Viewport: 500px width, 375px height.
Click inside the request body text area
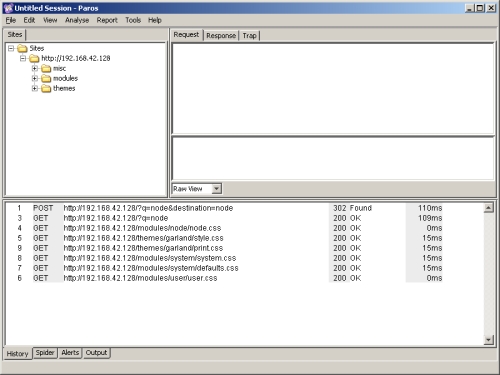pyautogui.click(x=333, y=159)
